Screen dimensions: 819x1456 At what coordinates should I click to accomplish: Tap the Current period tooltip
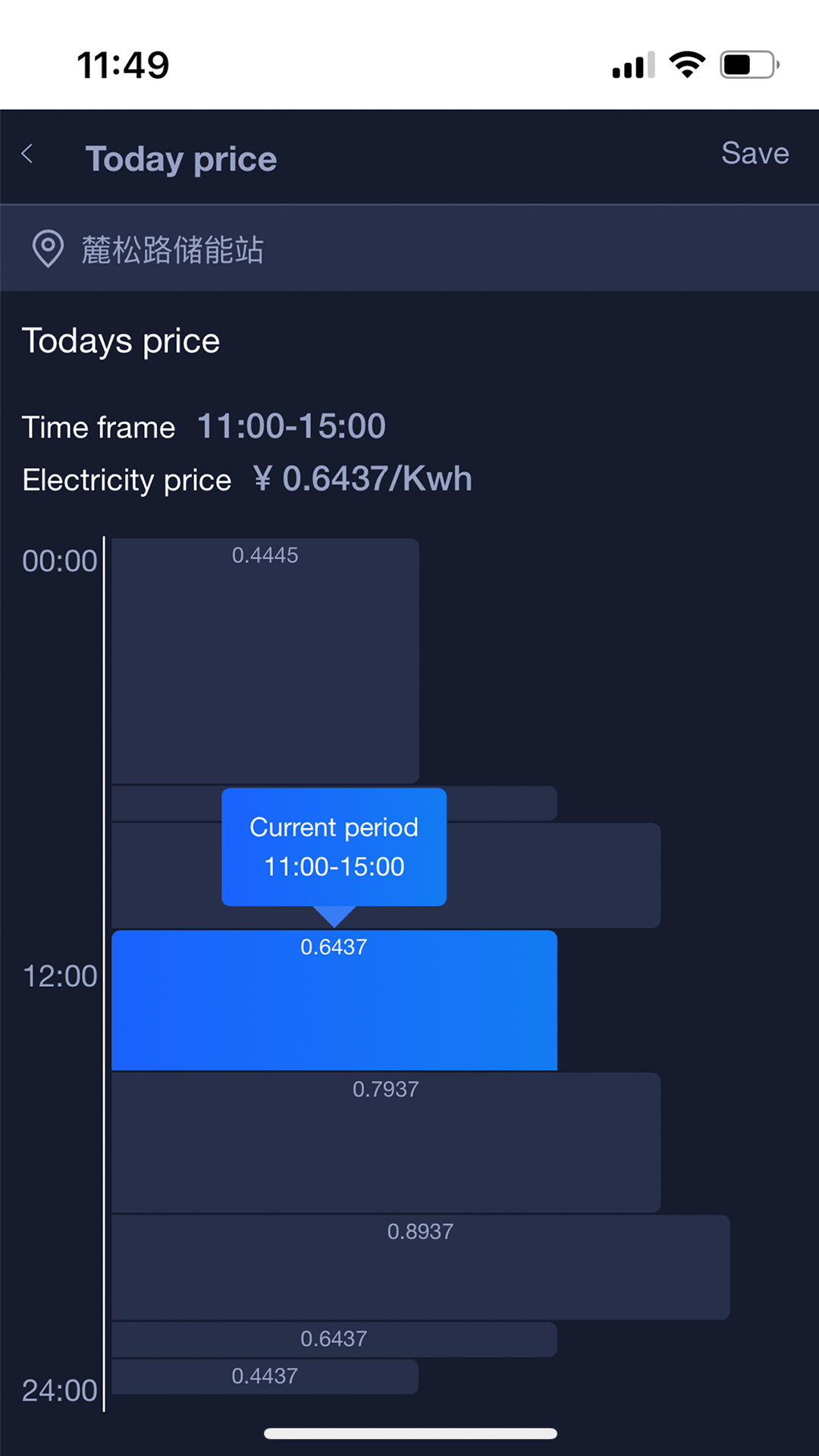pos(334,846)
